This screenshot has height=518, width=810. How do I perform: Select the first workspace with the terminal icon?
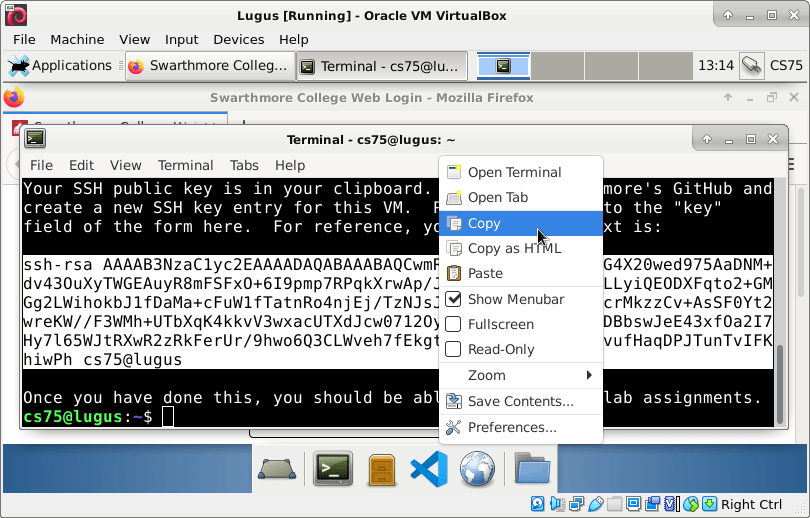[x=503, y=66]
